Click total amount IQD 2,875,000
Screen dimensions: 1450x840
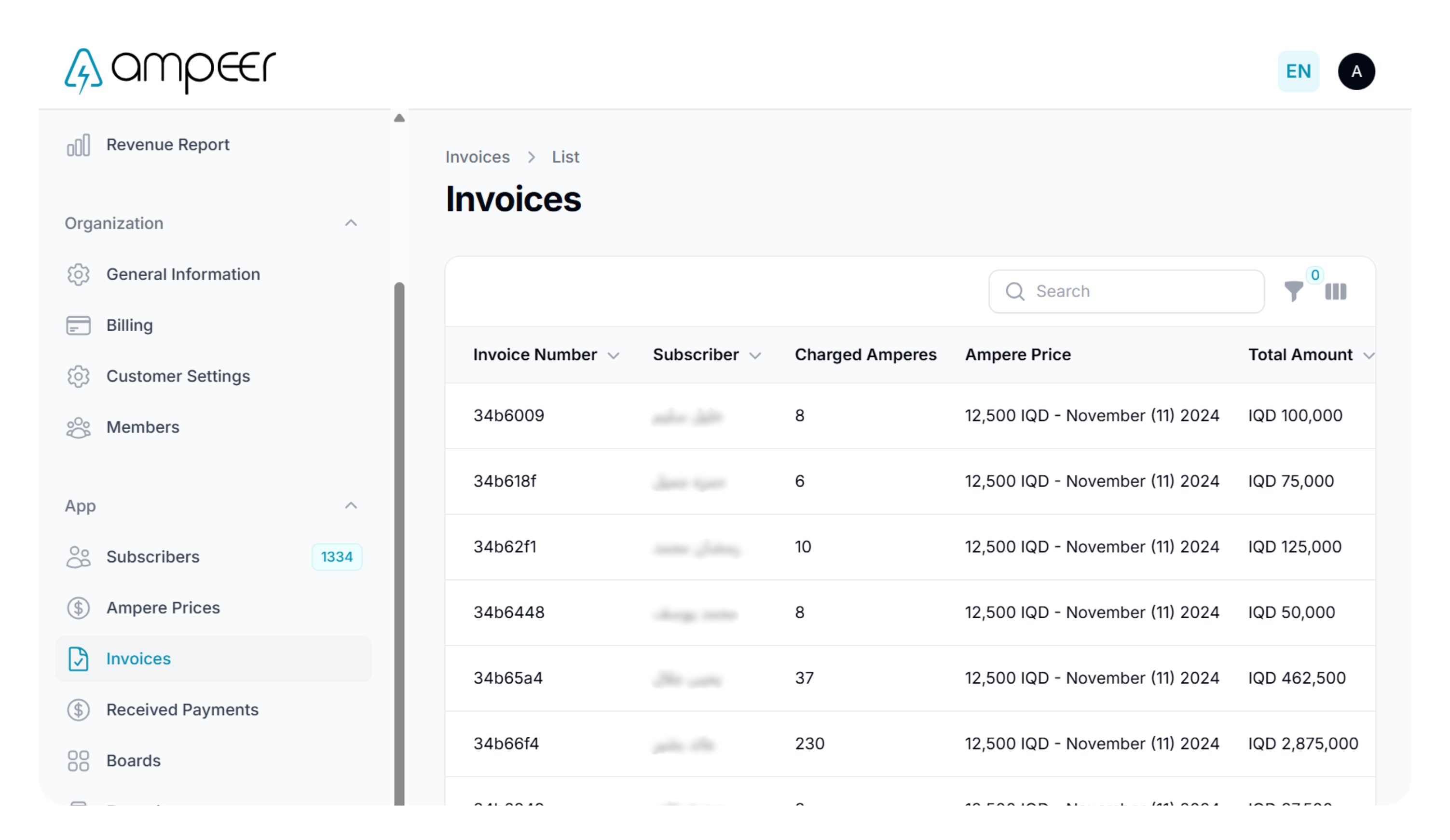pos(1303,744)
